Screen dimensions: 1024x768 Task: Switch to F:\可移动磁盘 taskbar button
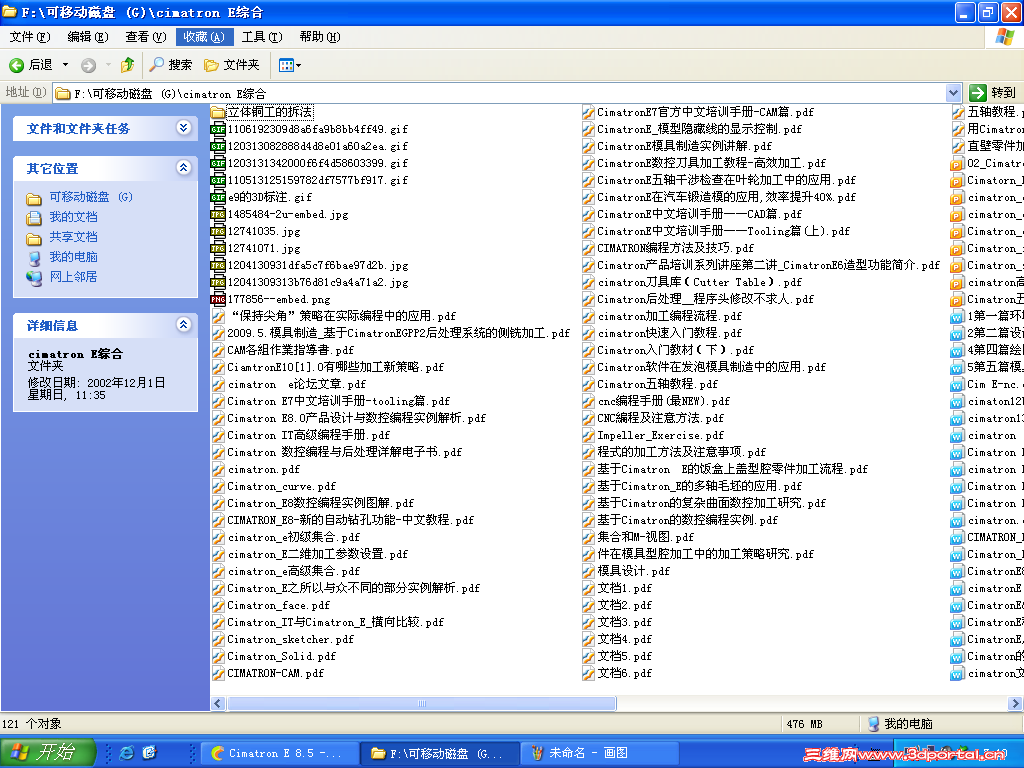pyautogui.click(x=440, y=753)
